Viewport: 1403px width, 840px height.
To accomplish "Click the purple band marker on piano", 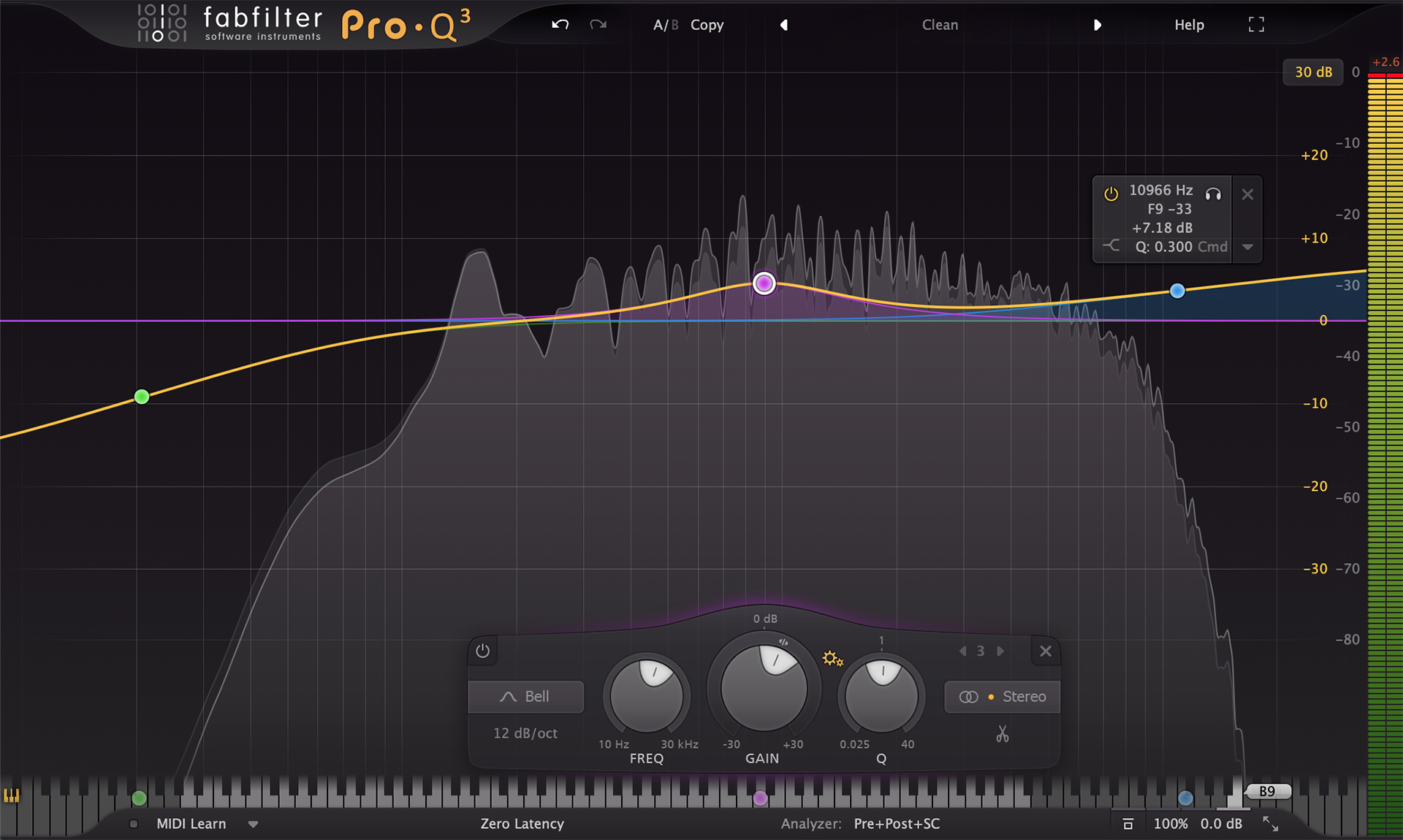I will [x=760, y=798].
